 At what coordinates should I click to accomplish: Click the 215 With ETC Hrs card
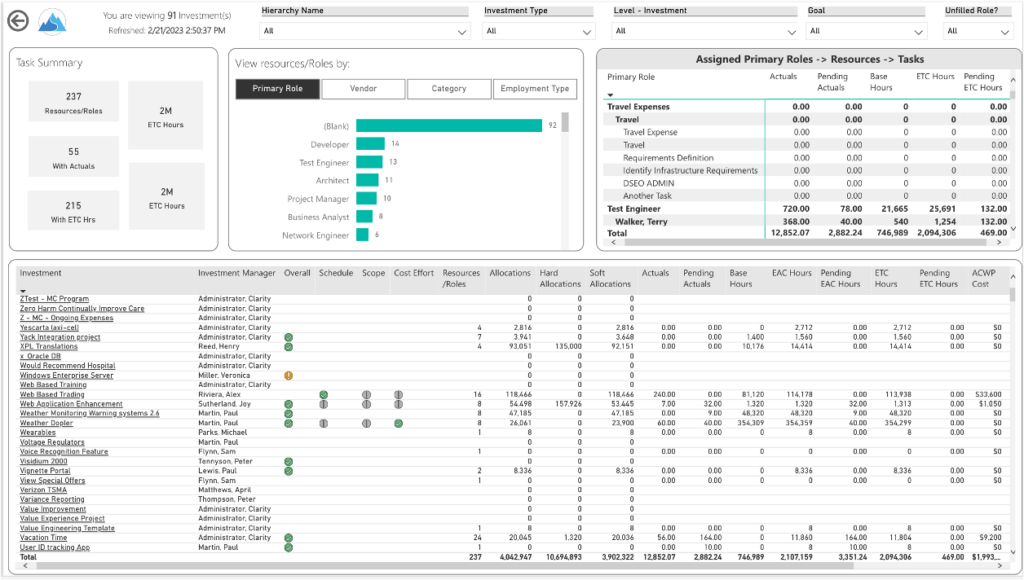point(74,210)
